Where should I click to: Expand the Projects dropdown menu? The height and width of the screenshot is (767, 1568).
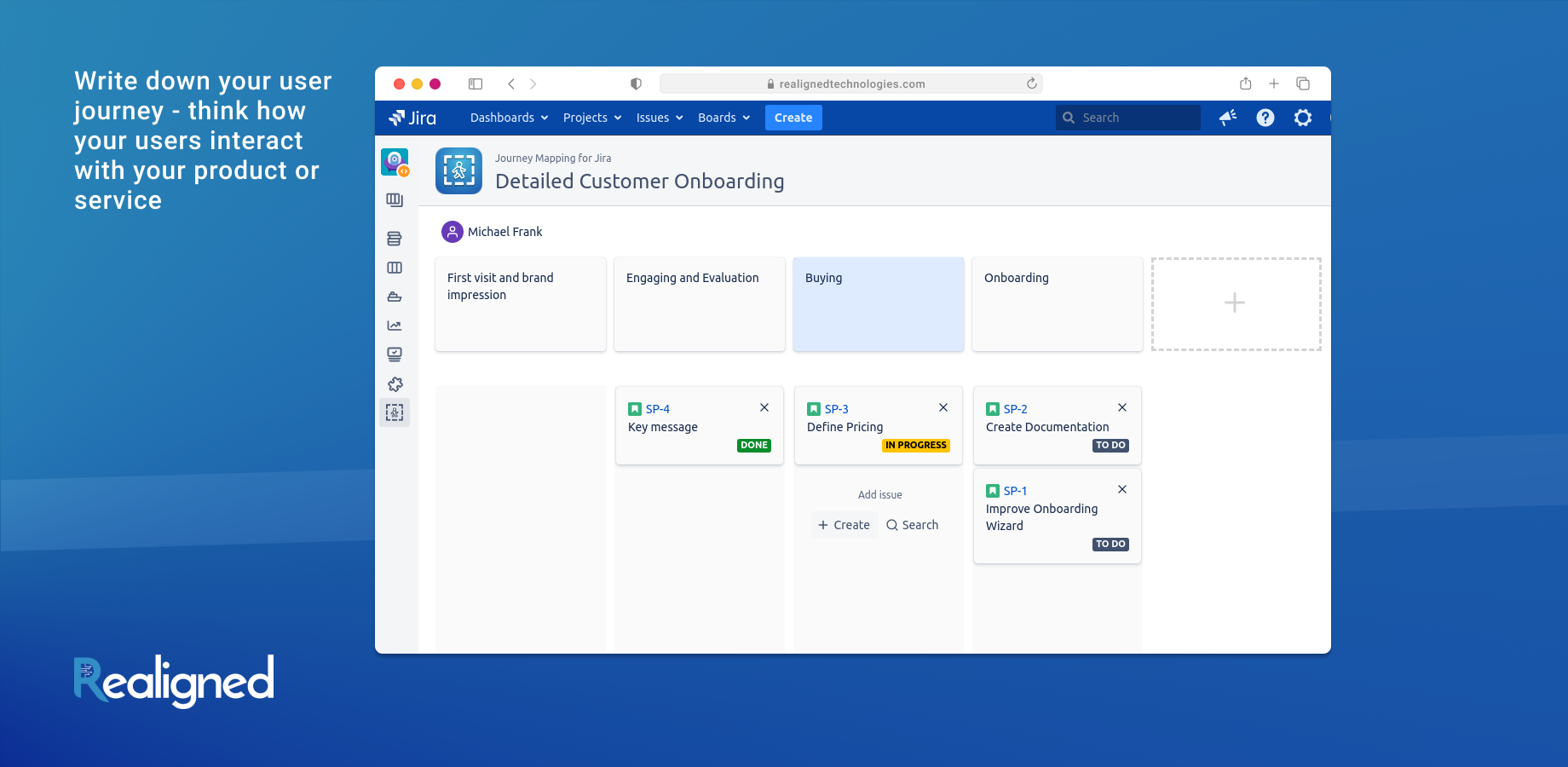pyautogui.click(x=592, y=118)
